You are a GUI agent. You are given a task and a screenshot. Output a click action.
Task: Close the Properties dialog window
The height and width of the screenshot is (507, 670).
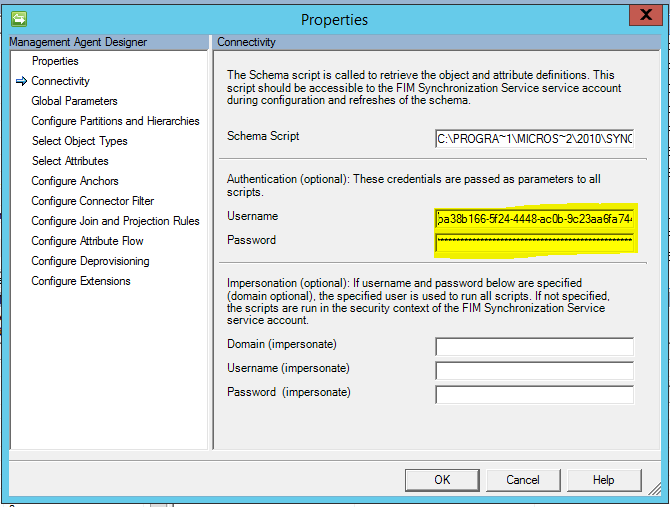pyautogui.click(x=642, y=17)
